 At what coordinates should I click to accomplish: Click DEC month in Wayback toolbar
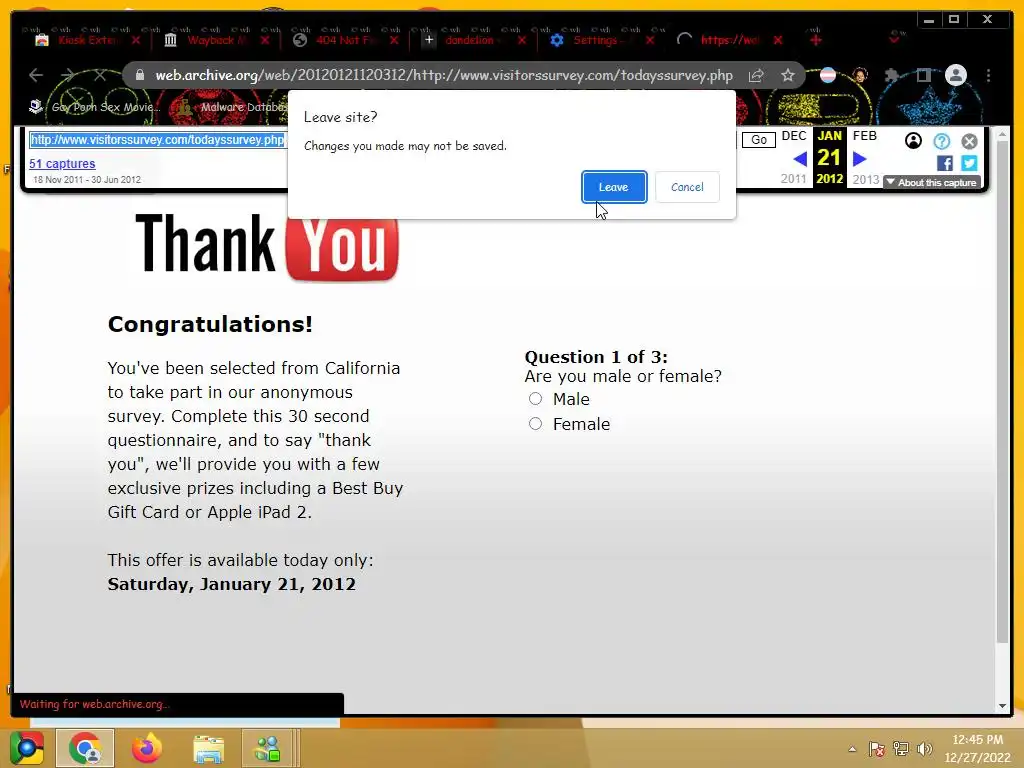click(794, 136)
